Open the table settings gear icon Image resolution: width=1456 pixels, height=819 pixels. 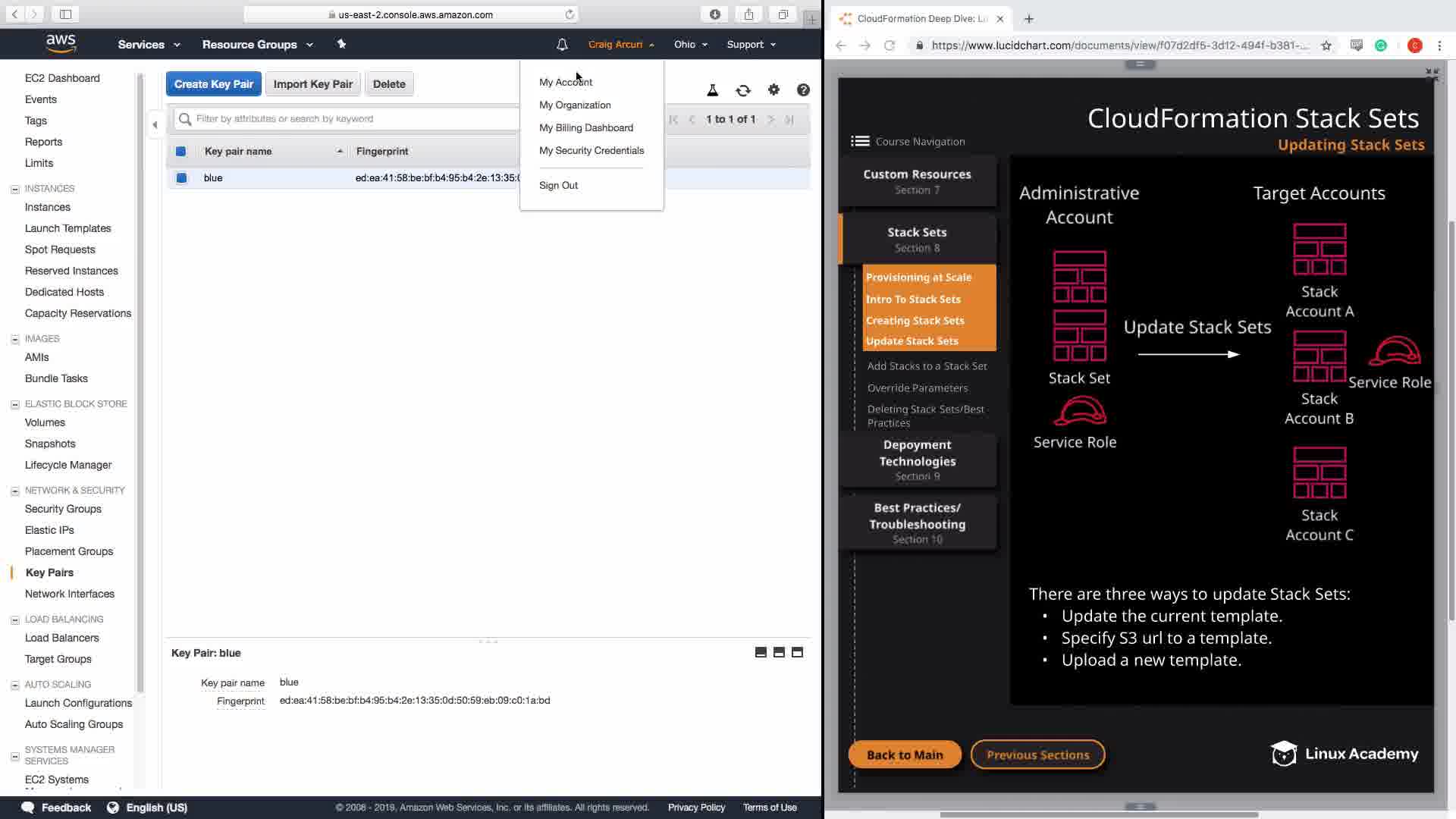click(x=773, y=89)
